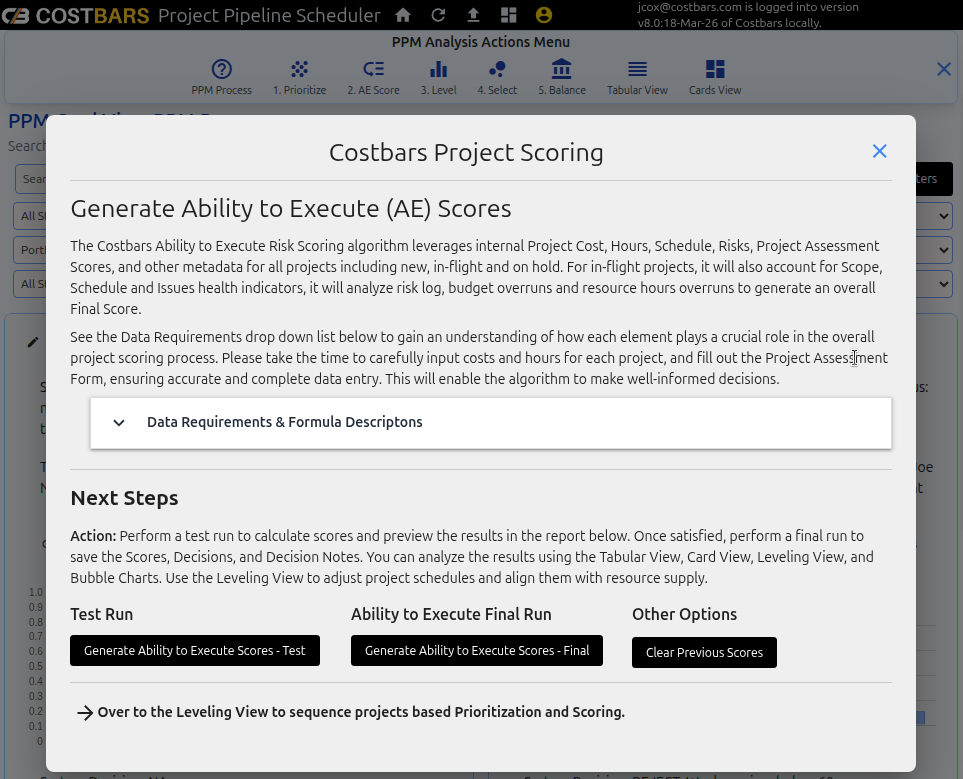The width and height of the screenshot is (963, 779).
Task: Click Generate Ability to Execute Scores - Test
Action: click(195, 650)
